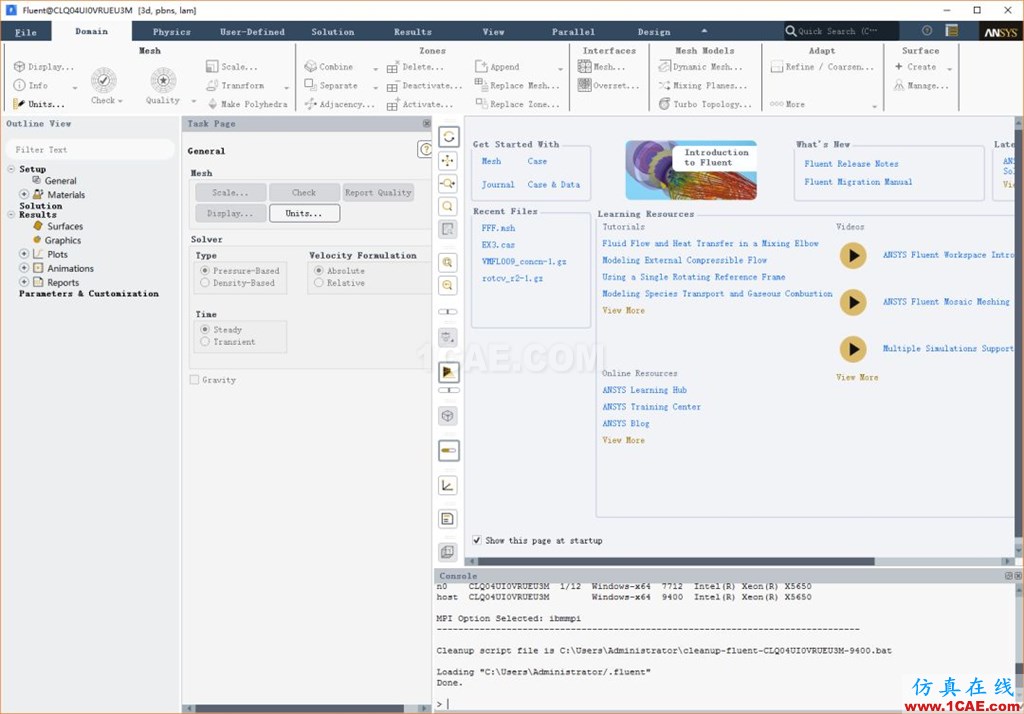Click the rotate view tool icon
Image resolution: width=1024 pixels, height=714 pixels.
[x=448, y=137]
